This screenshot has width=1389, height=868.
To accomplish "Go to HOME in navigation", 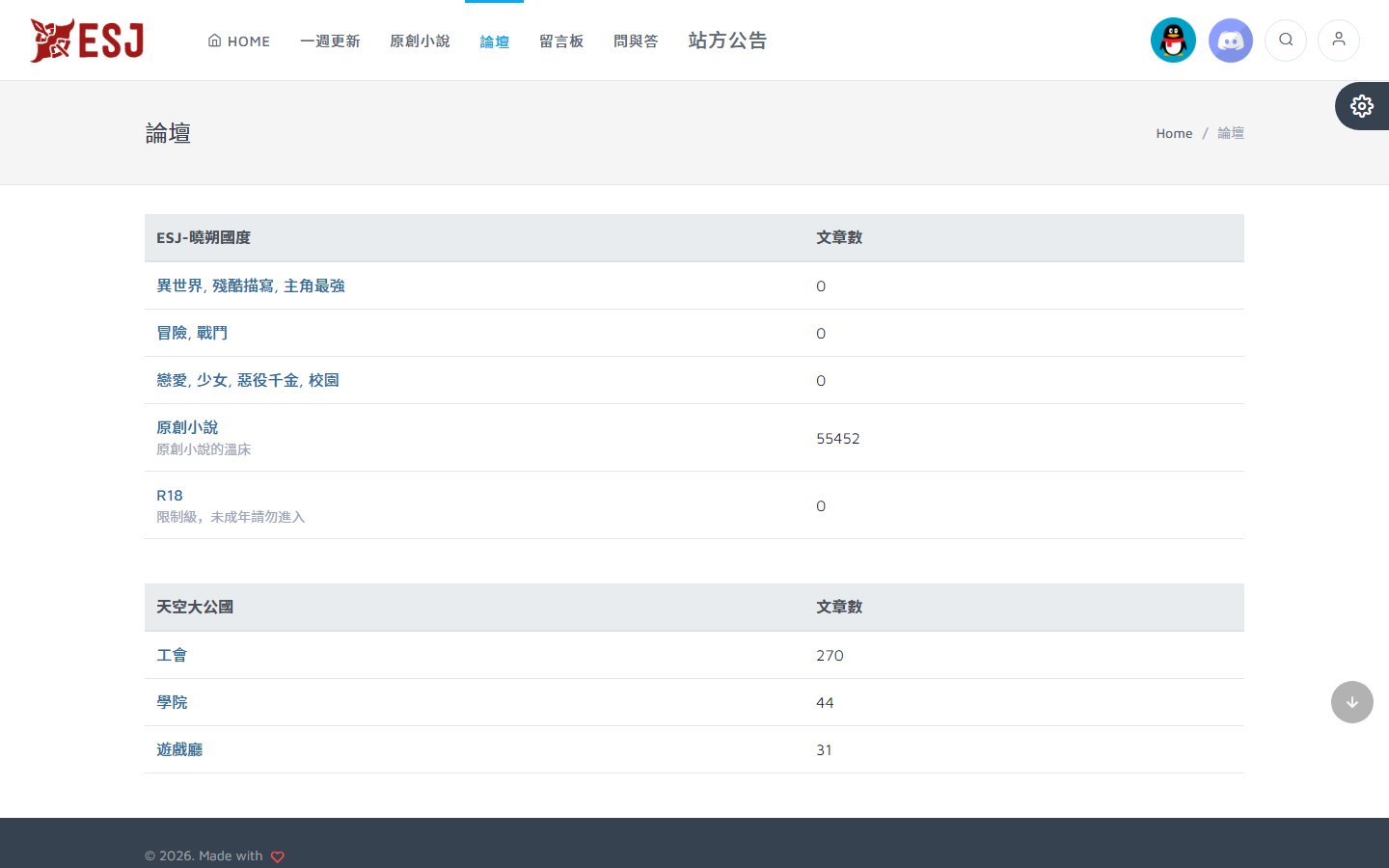I will click(239, 41).
